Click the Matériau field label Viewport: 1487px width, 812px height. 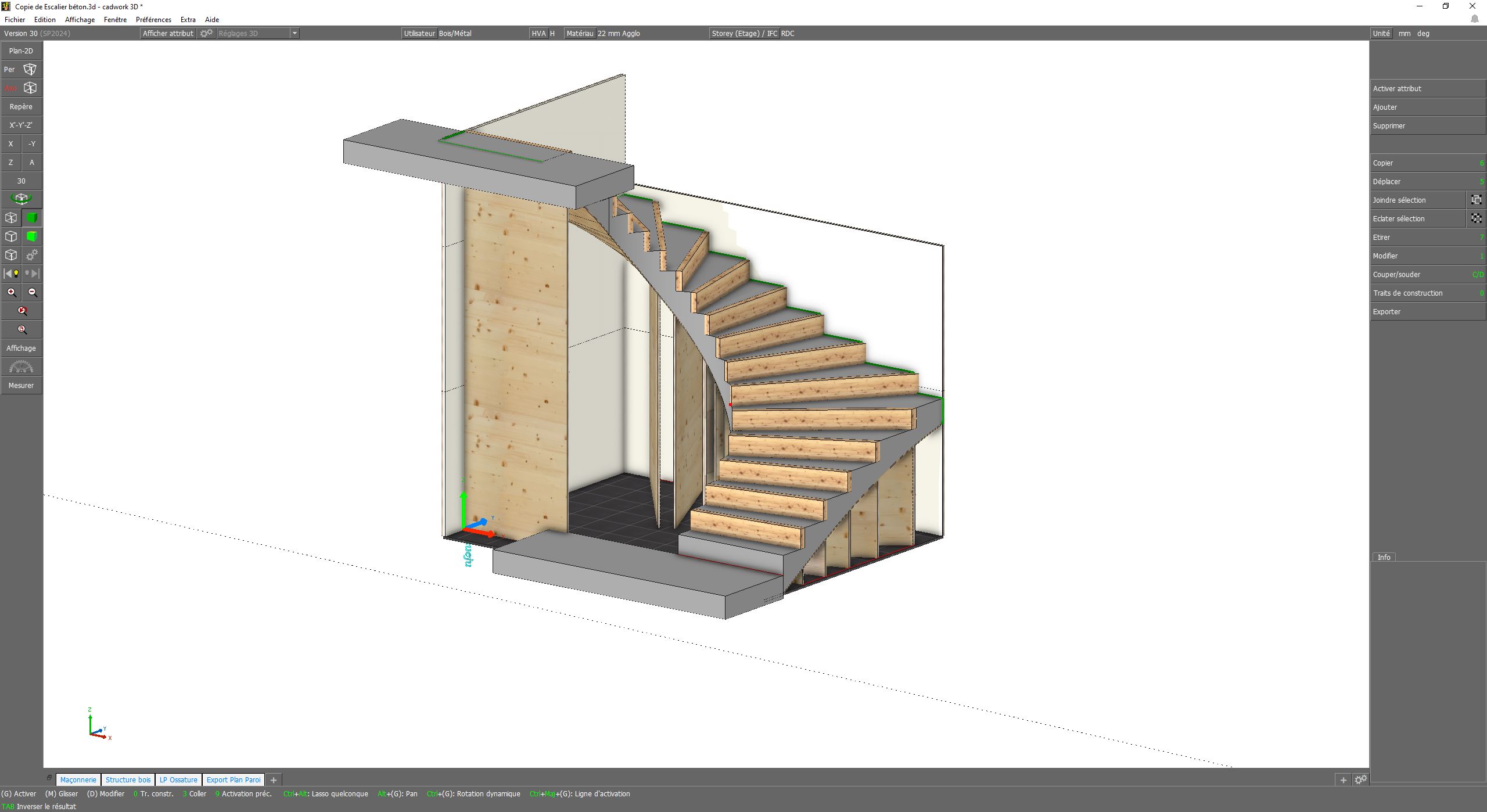coord(580,34)
